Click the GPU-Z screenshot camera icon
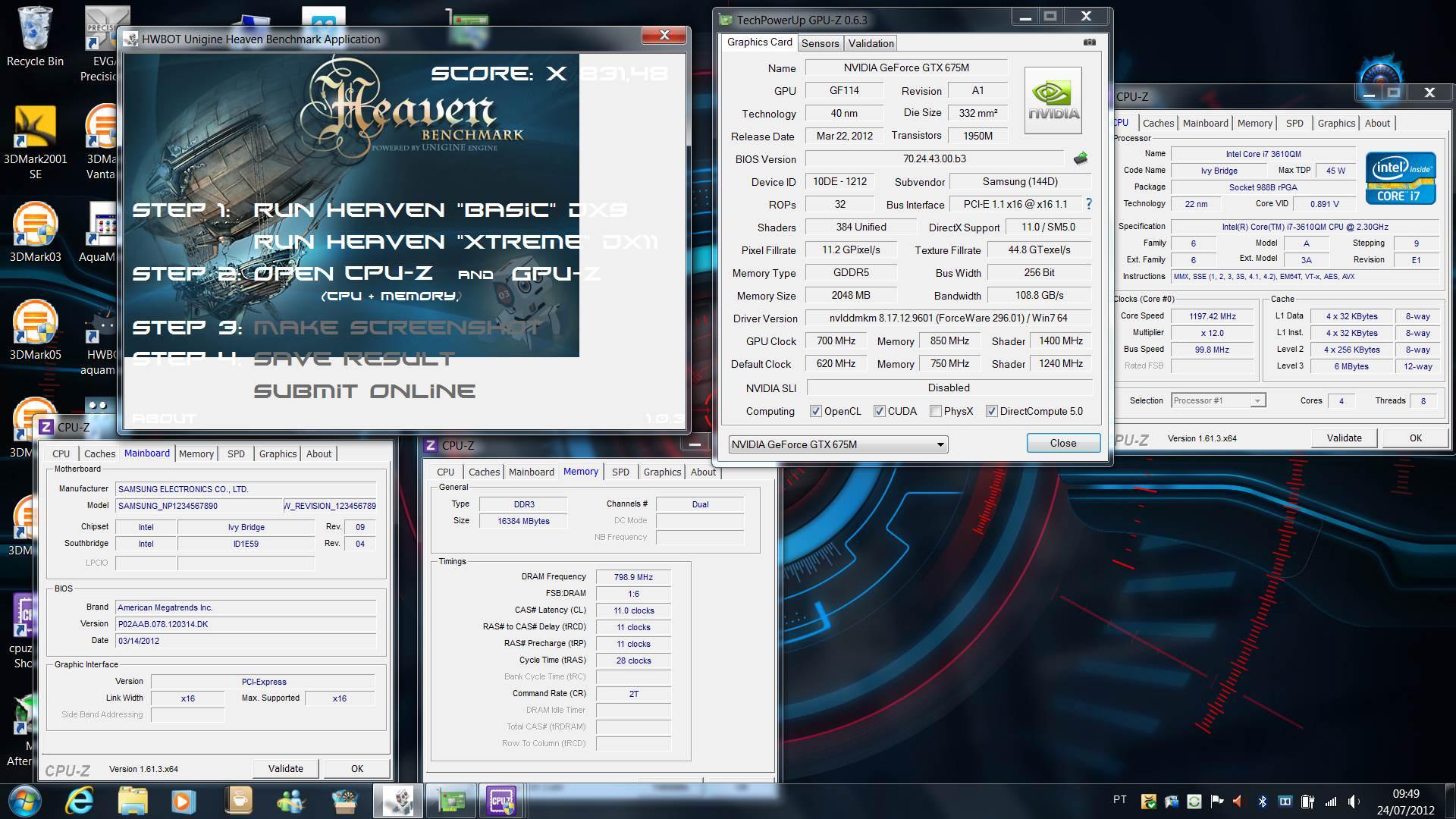The width and height of the screenshot is (1456, 819). click(1090, 42)
